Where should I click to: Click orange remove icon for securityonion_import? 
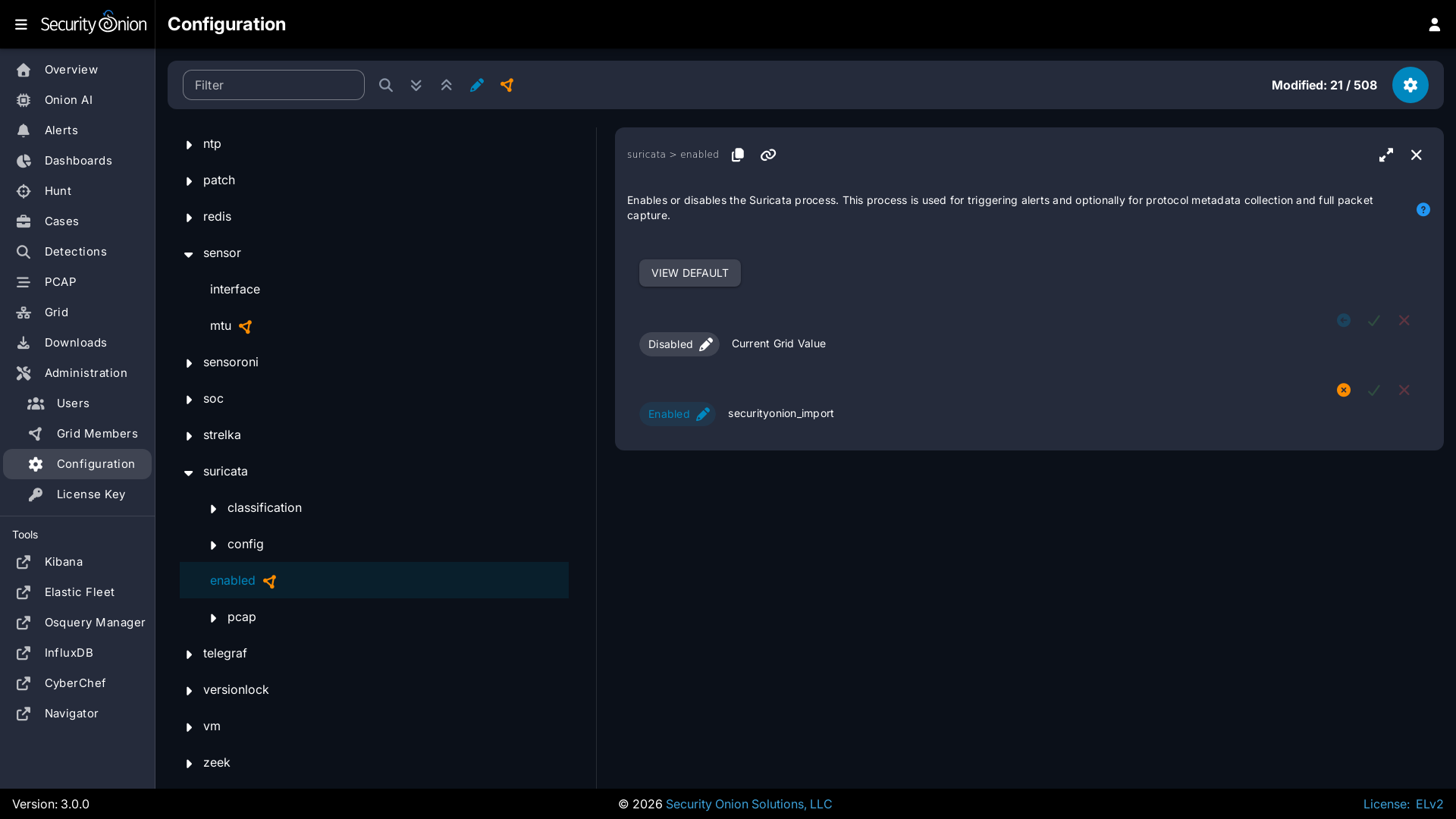click(x=1344, y=390)
